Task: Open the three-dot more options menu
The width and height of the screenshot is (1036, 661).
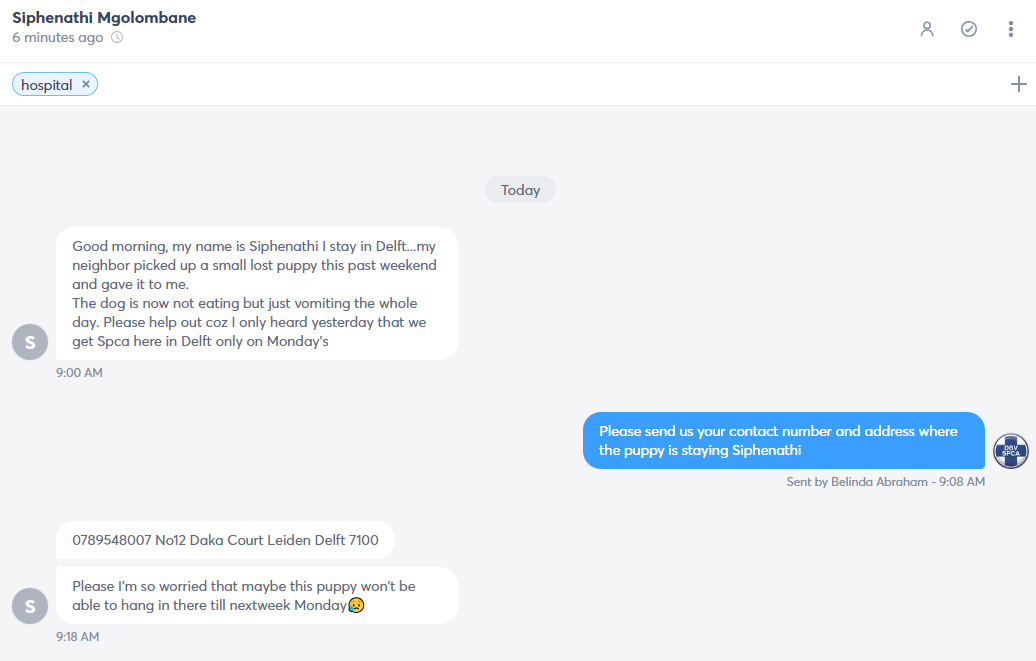Action: tap(1010, 29)
